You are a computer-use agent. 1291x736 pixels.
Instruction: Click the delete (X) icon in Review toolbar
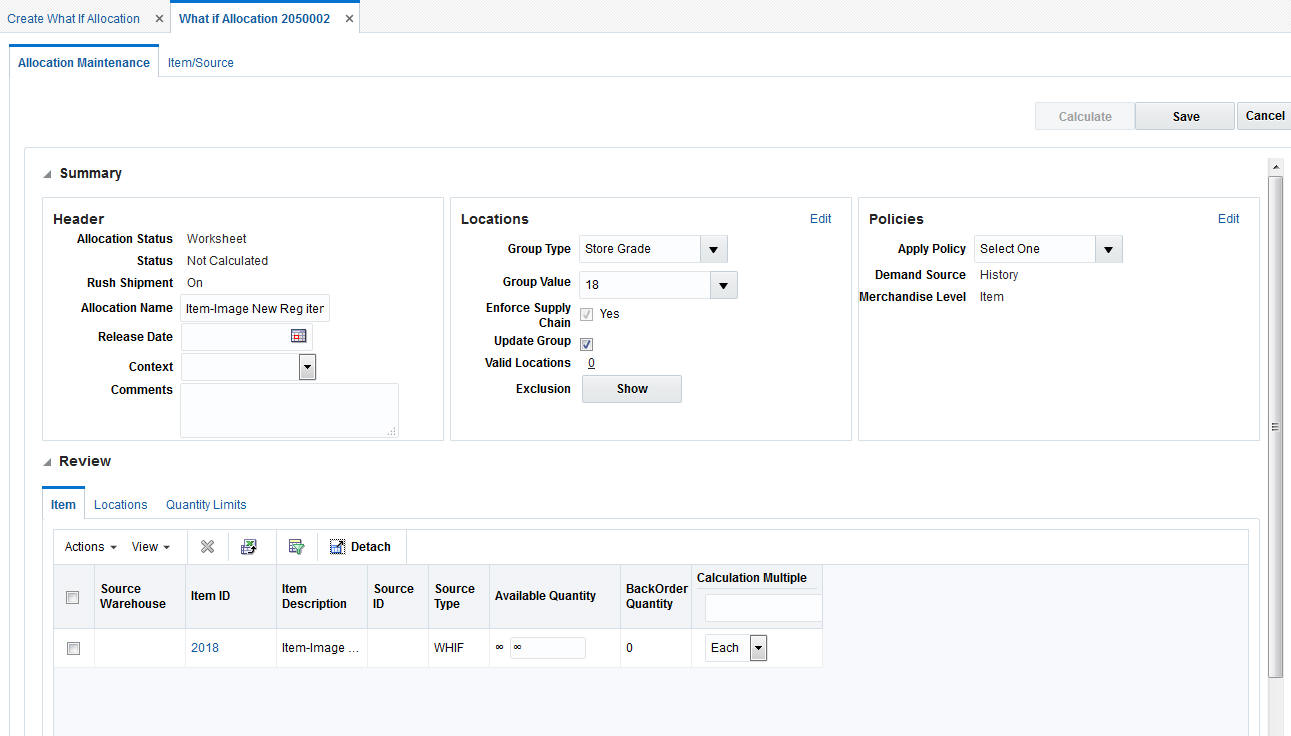(207, 546)
